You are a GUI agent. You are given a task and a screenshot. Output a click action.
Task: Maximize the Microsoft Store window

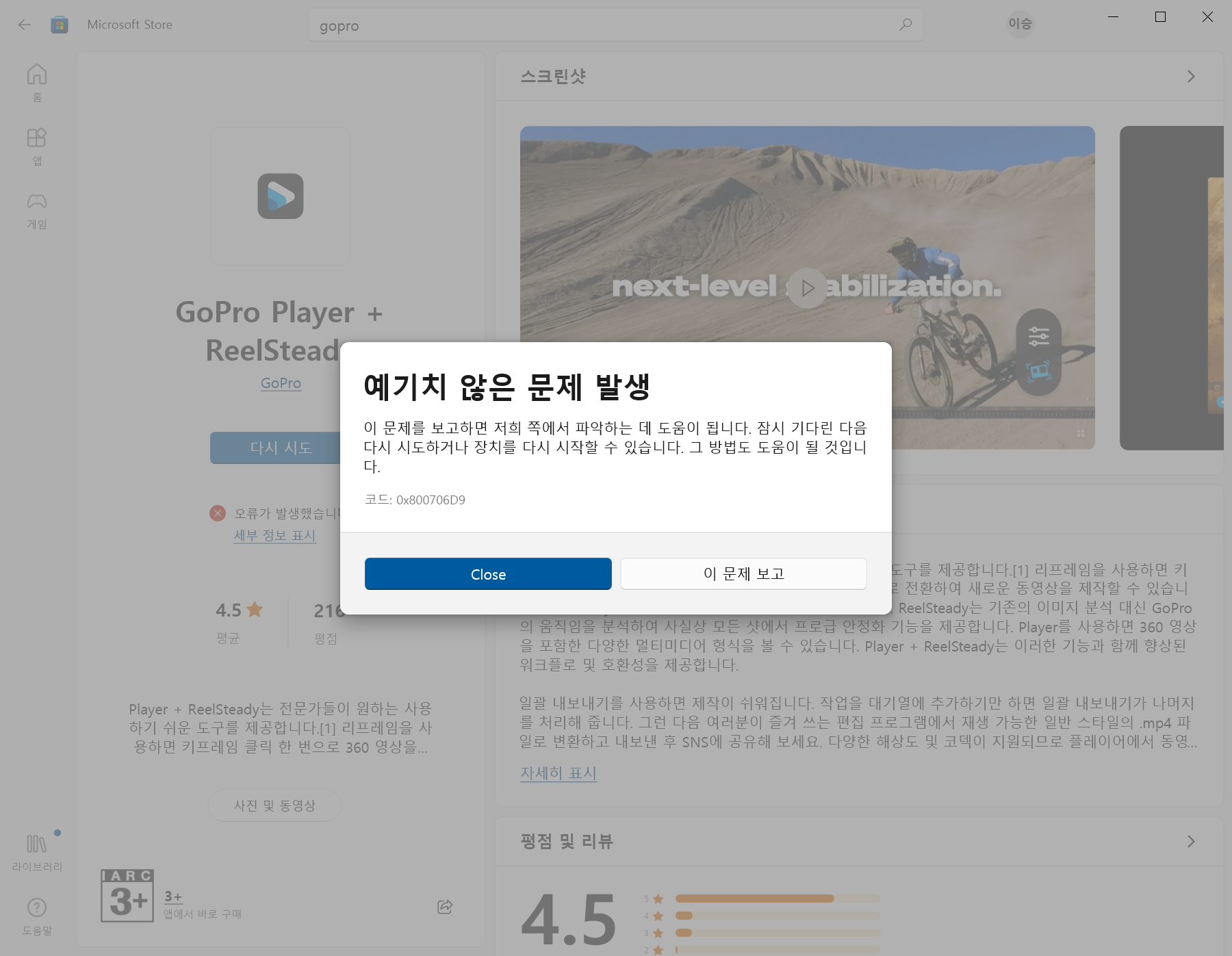click(1160, 16)
